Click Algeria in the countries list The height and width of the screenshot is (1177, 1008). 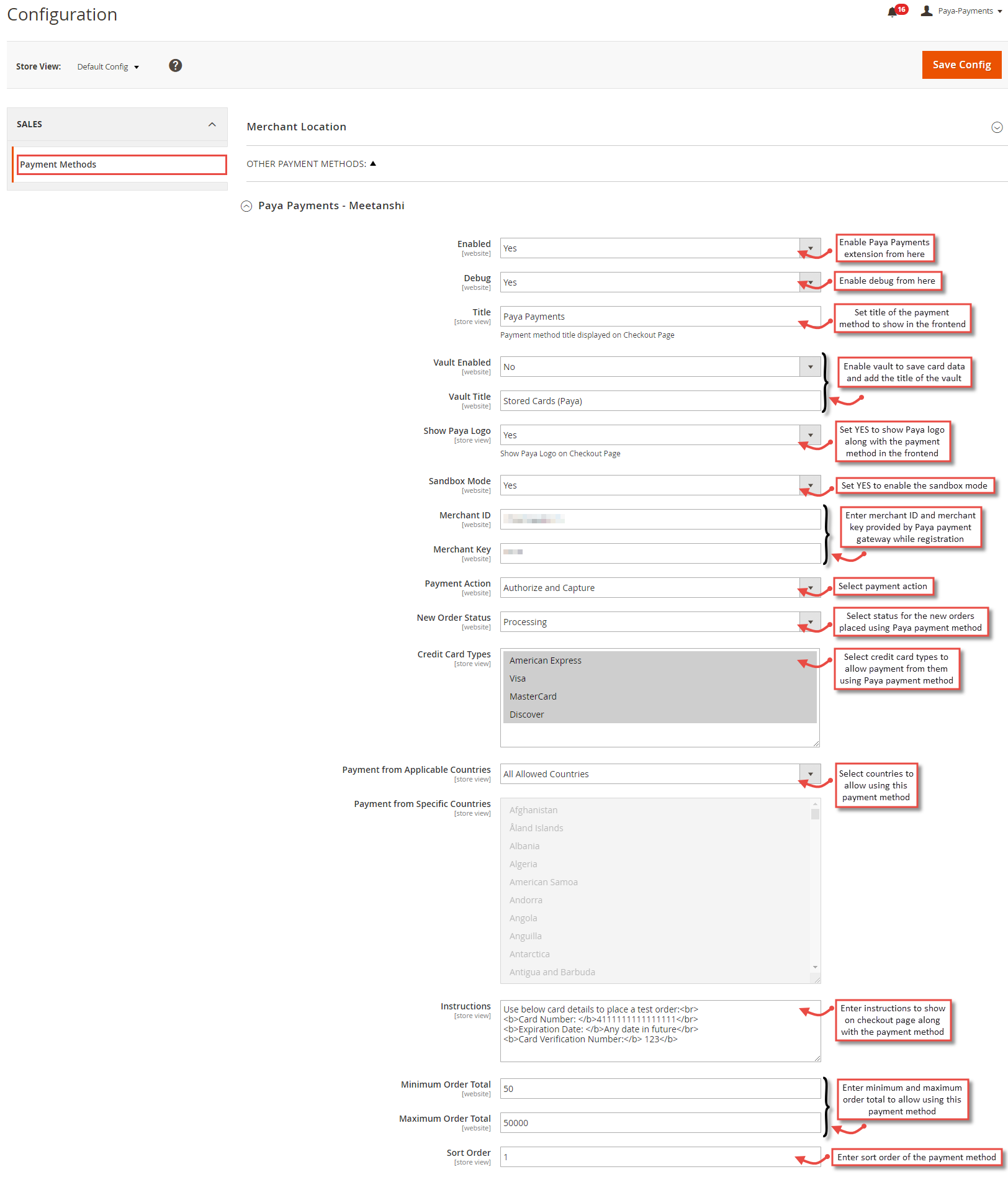tap(656, 864)
